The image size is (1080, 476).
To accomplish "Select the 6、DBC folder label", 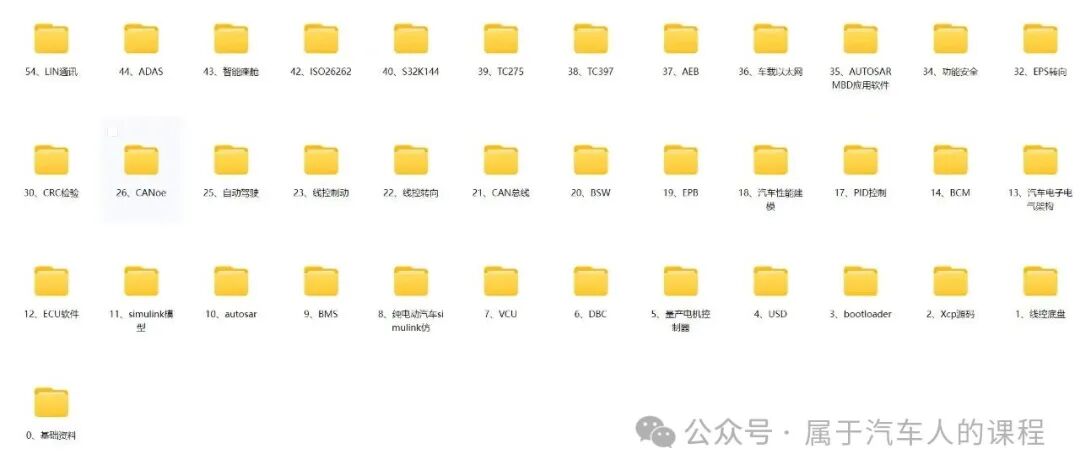I will (x=591, y=314).
